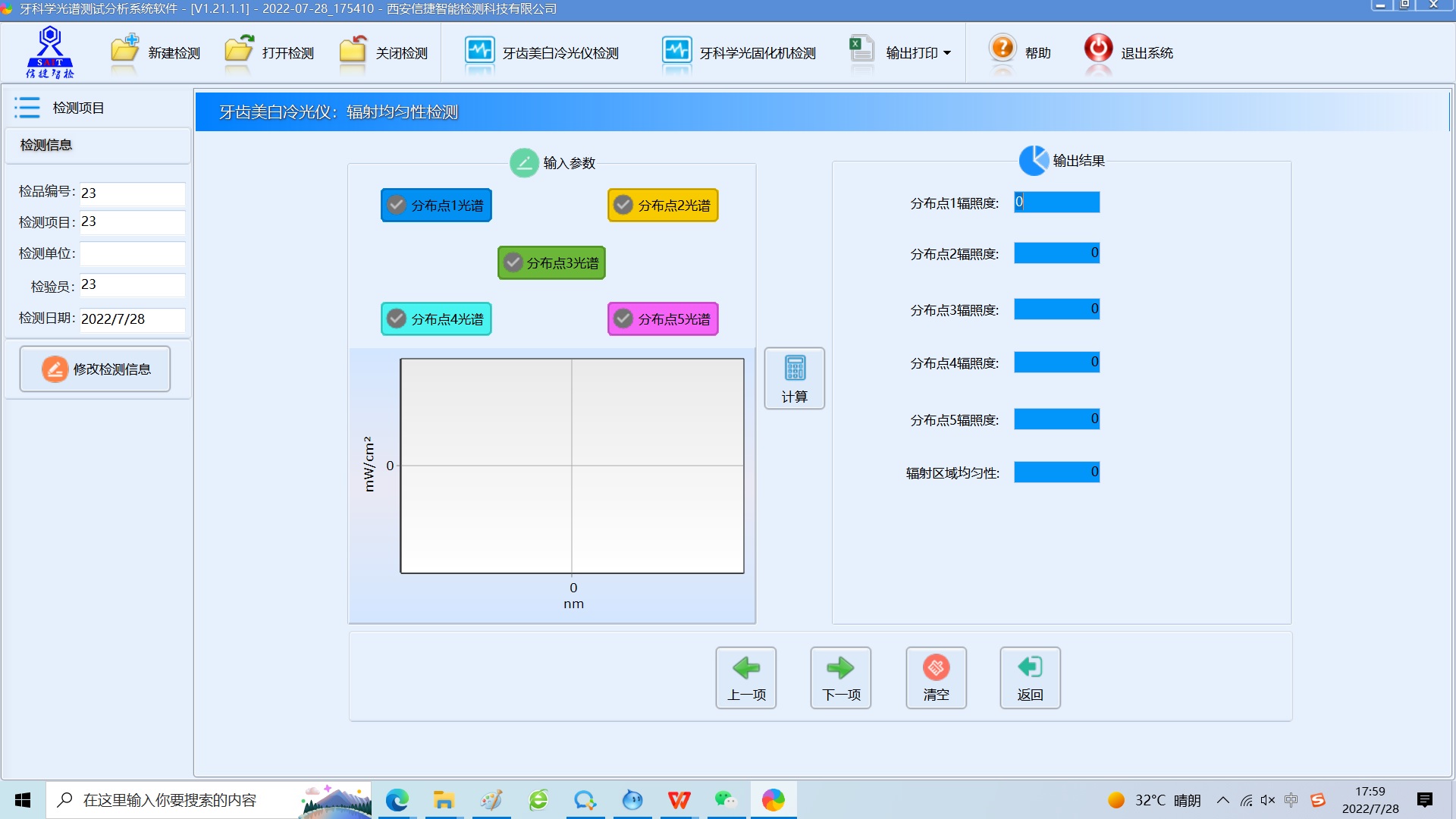Click the calculator 计算 icon

coord(794,369)
